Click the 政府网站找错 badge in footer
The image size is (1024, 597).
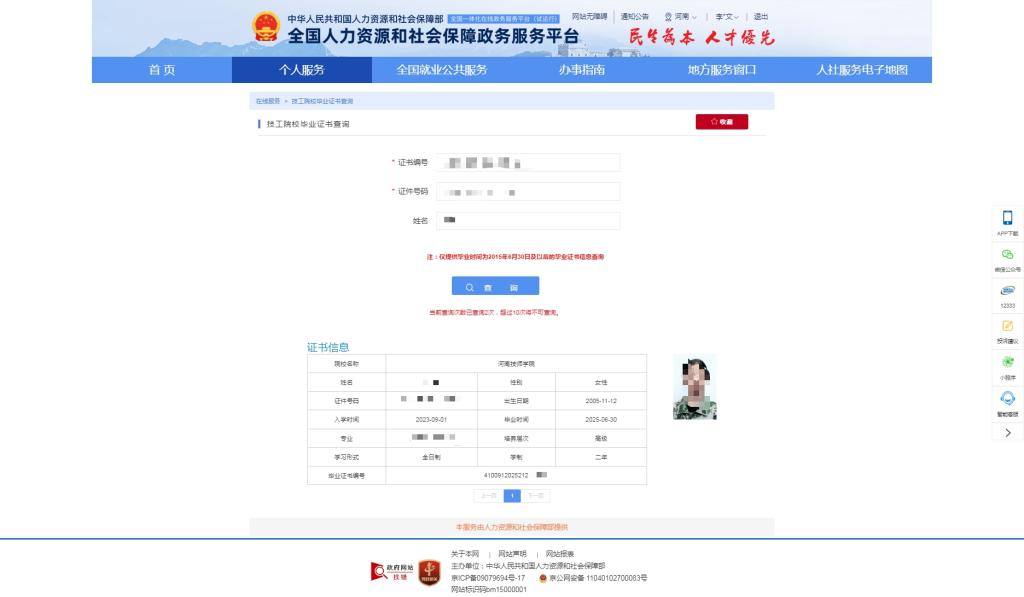pos(392,572)
